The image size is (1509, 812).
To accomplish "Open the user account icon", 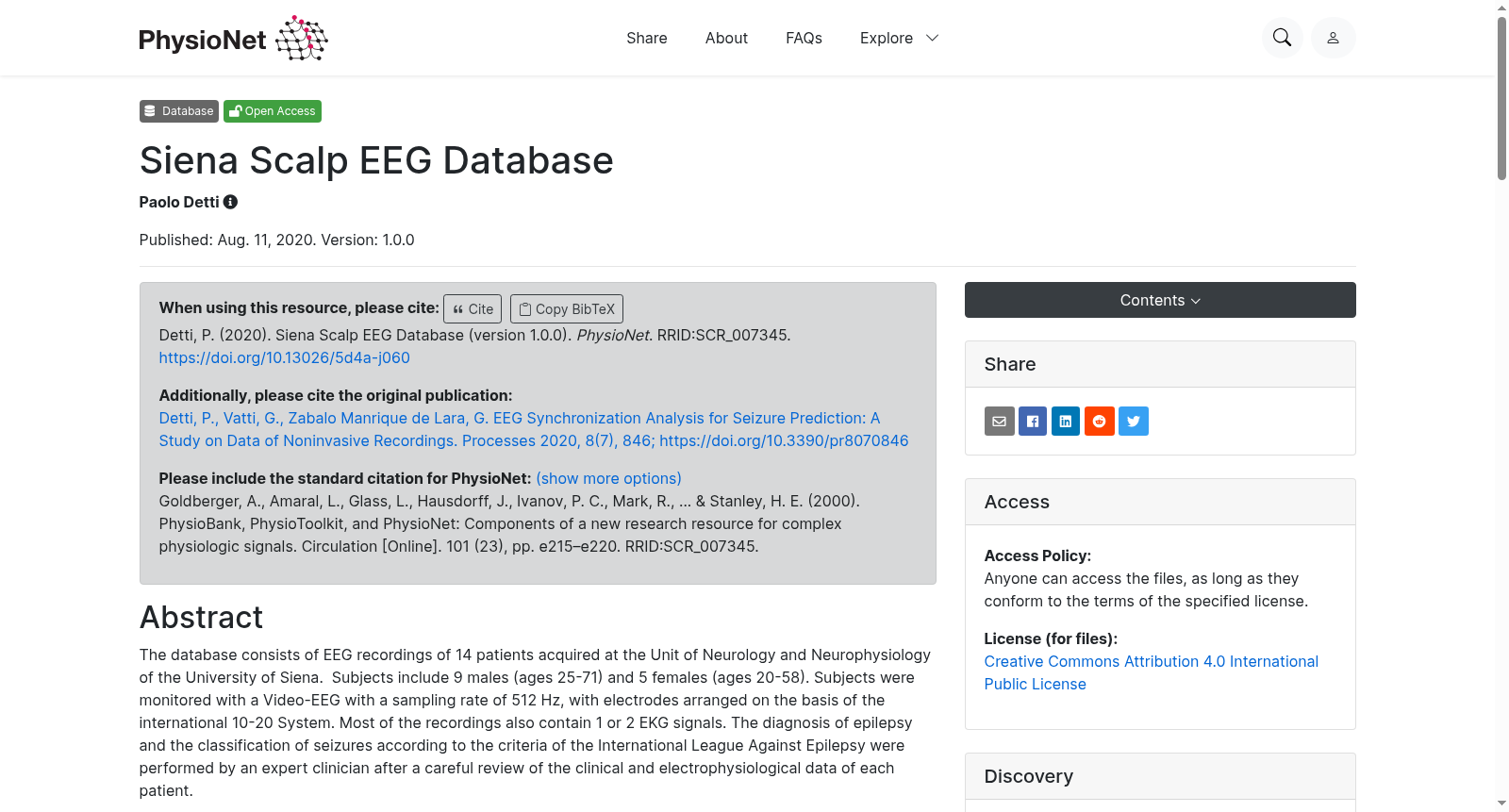I will (1333, 38).
